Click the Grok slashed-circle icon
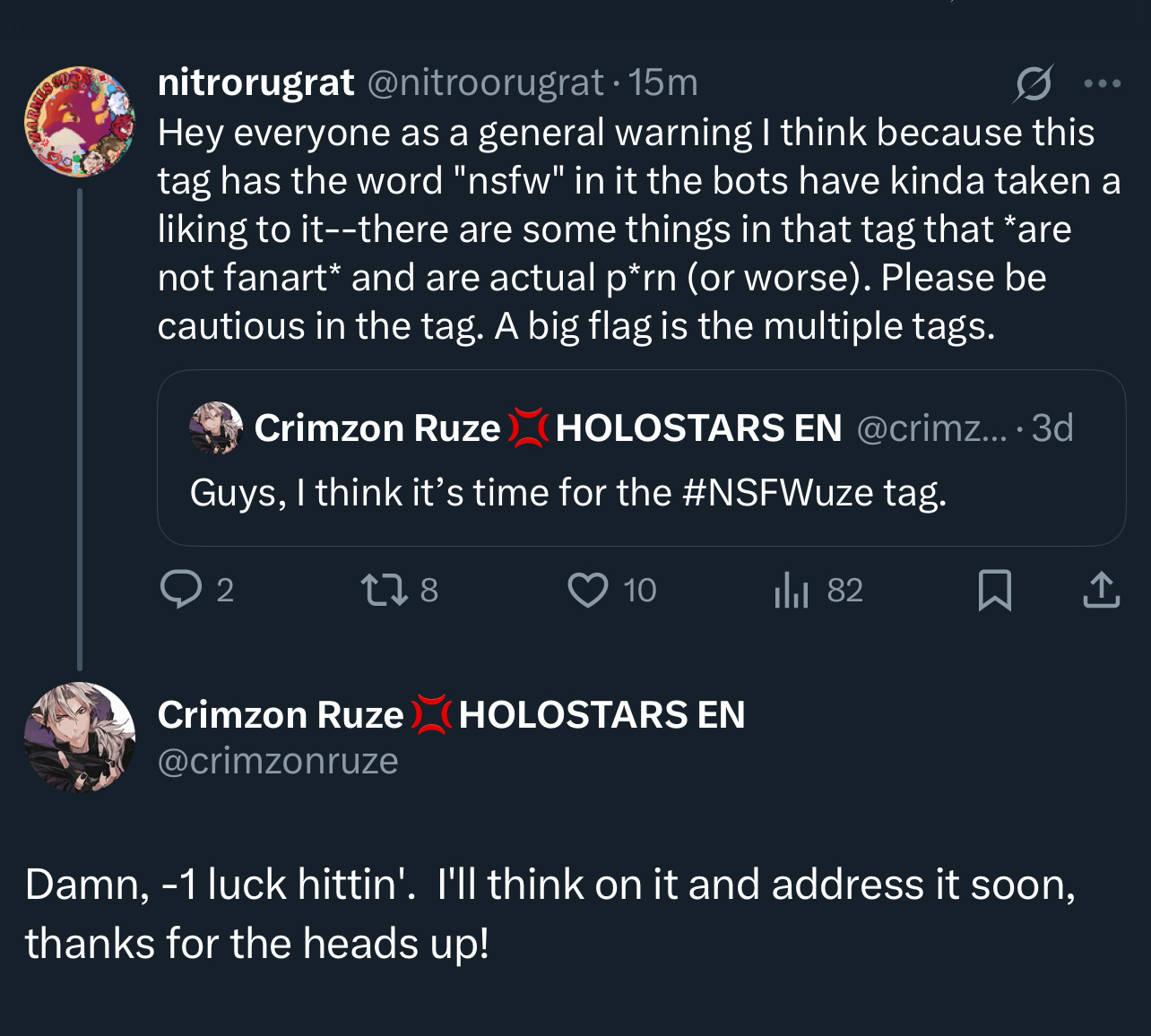The image size is (1151, 1036). pyautogui.click(x=1034, y=83)
